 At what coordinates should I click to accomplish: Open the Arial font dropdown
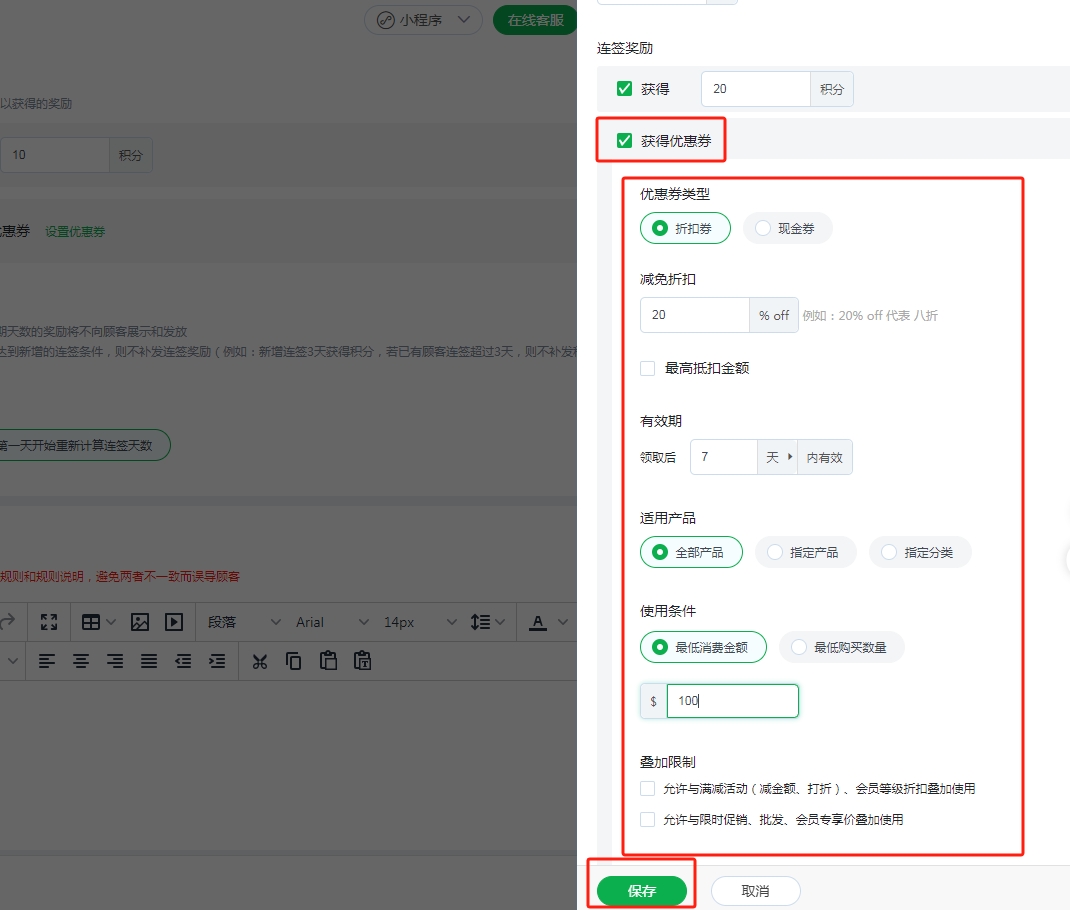(332, 621)
